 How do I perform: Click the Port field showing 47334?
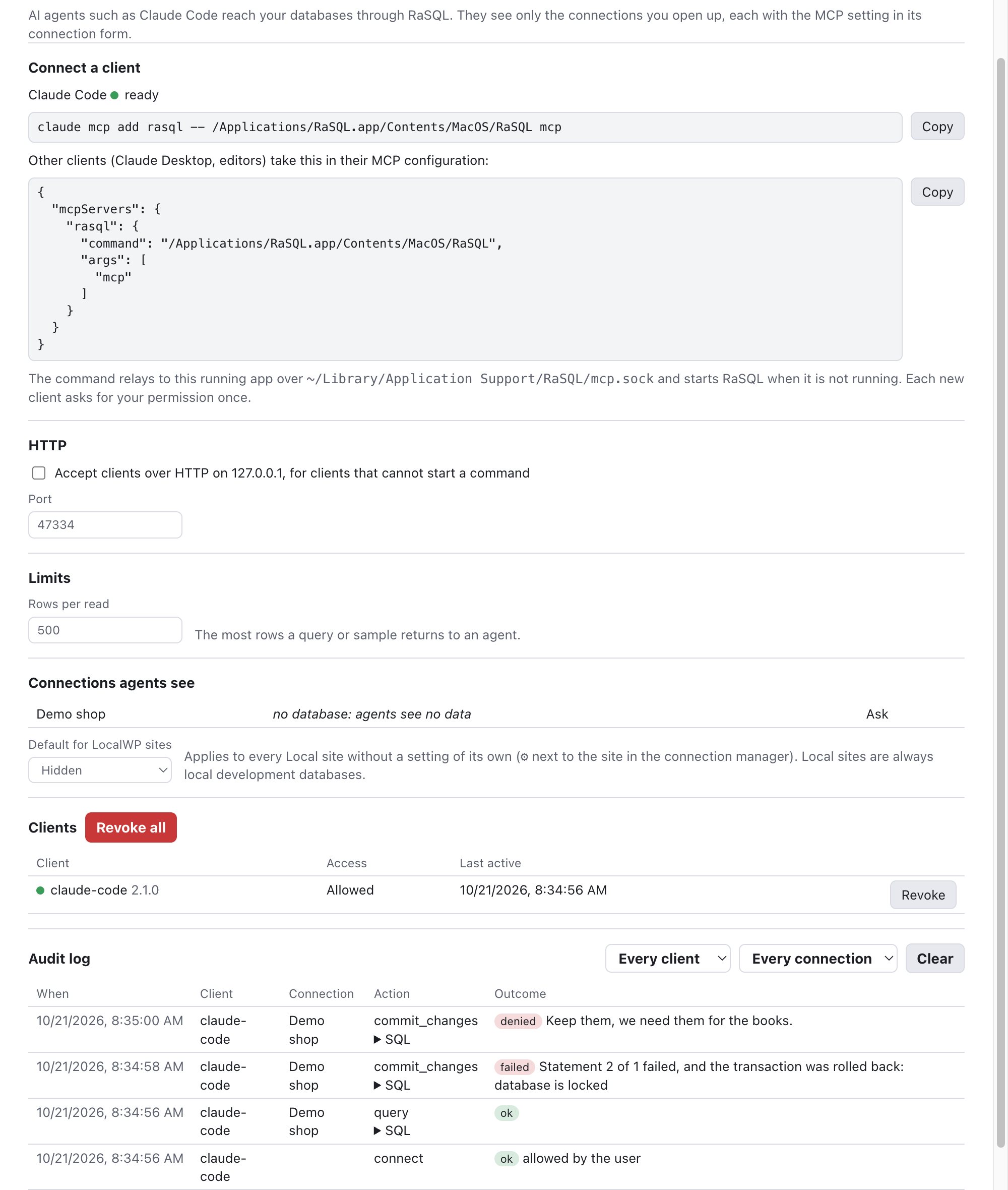tap(105, 525)
